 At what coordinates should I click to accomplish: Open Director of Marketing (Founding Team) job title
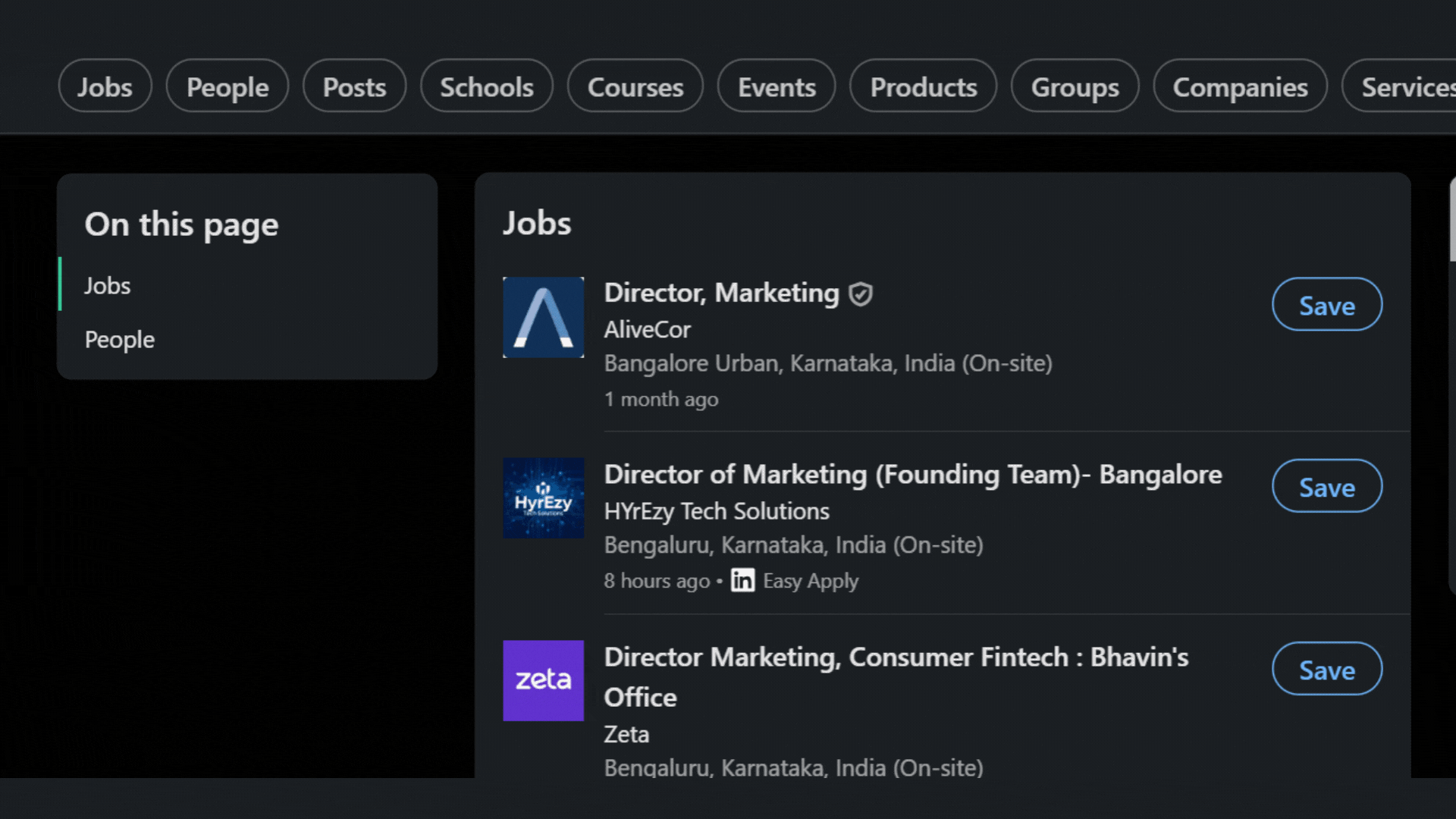[x=913, y=474]
